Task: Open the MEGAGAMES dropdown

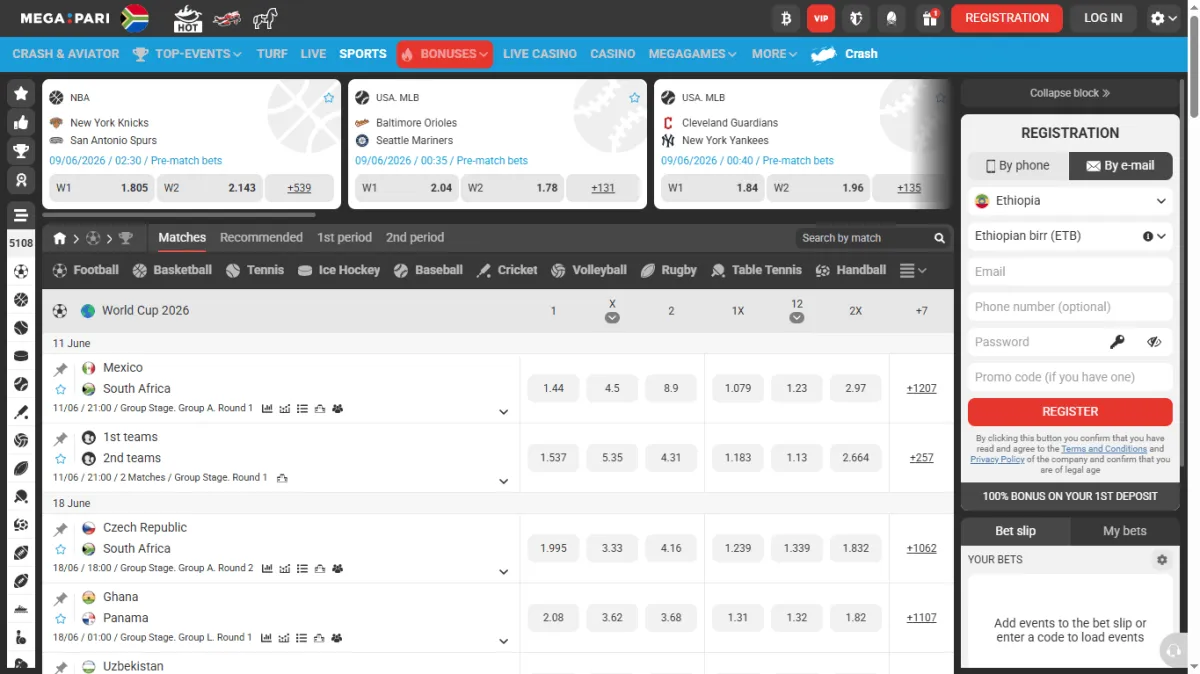Action: pyautogui.click(x=692, y=54)
